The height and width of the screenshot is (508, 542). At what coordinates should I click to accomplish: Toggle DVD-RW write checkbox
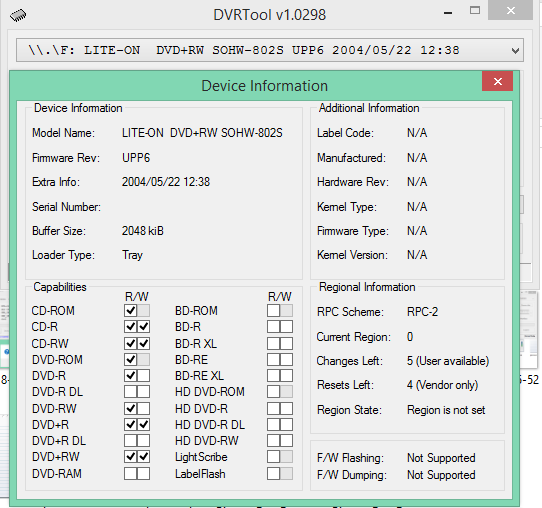143,408
